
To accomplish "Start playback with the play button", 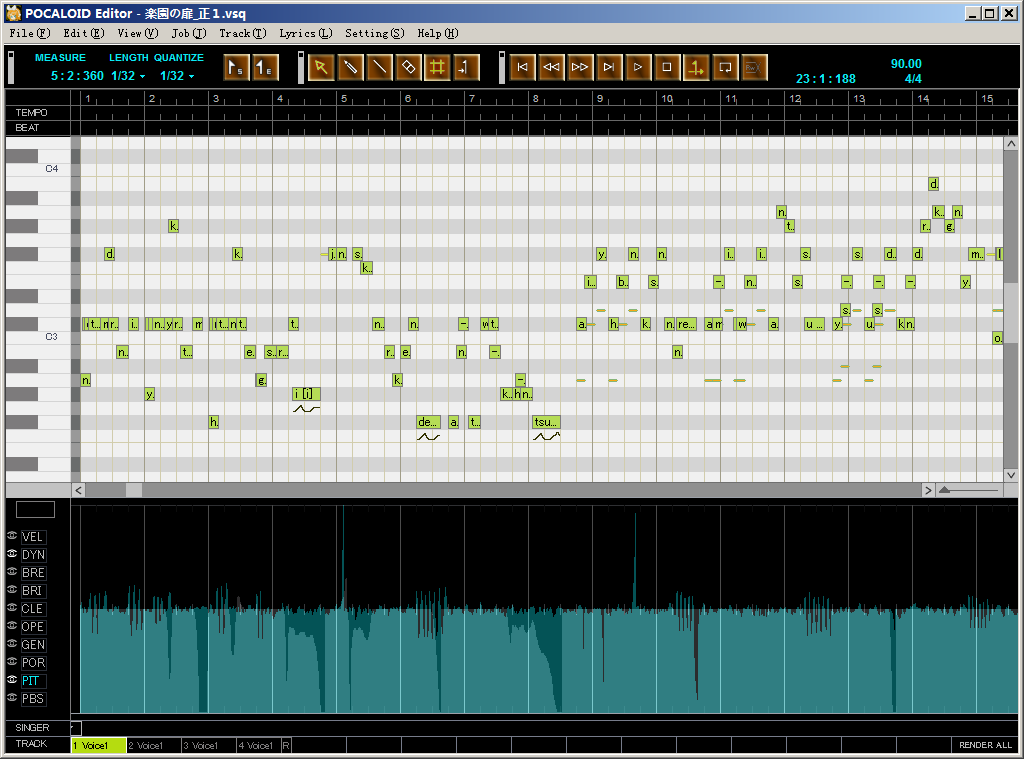I will point(637,67).
